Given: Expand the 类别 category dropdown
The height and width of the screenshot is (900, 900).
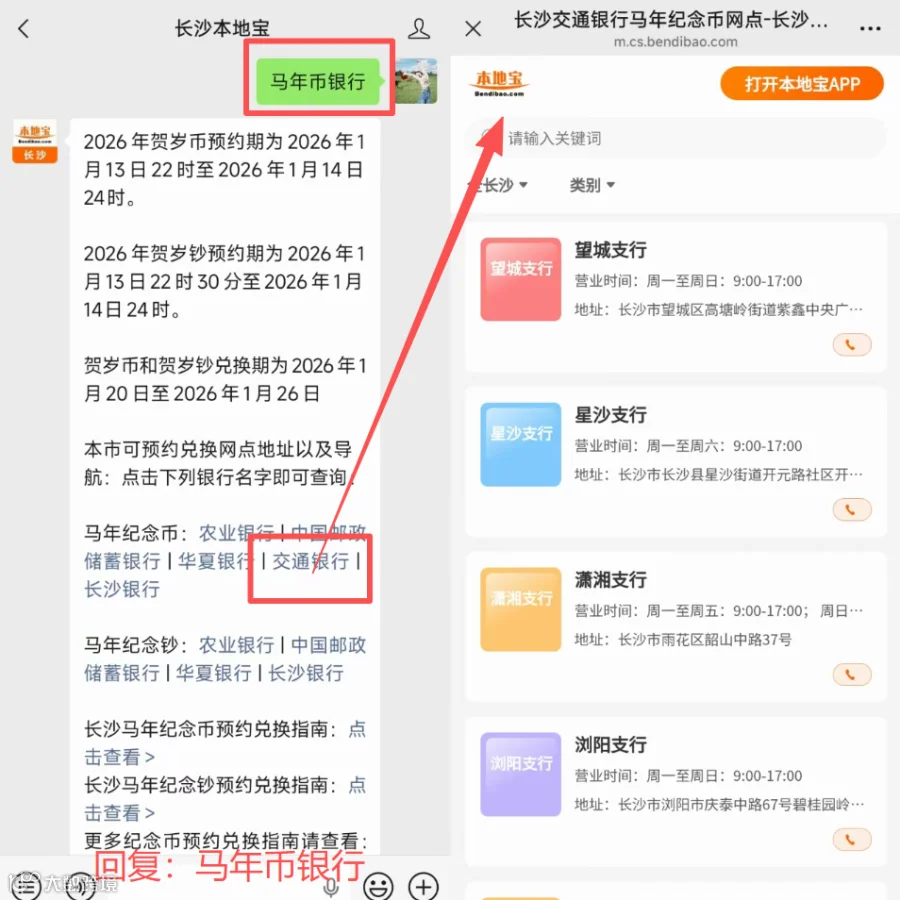Looking at the screenshot, I should (x=592, y=185).
